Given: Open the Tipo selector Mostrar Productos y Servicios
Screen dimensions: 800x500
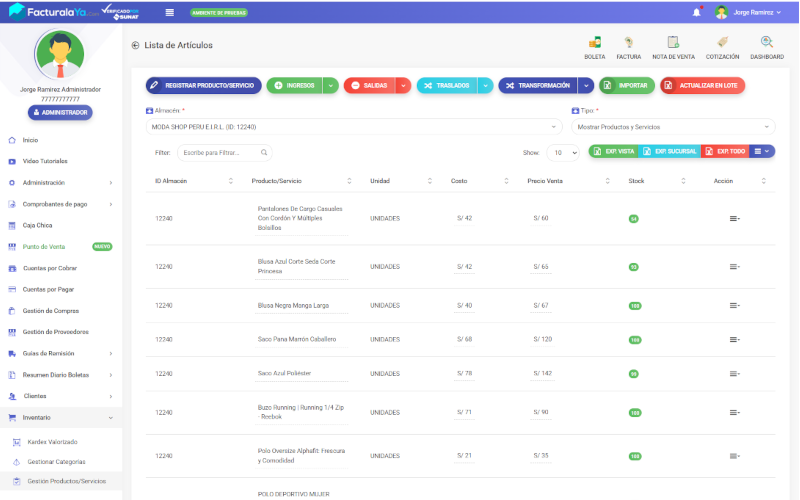Looking at the screenshot, I should pyautogui.click(x=673, y=127).
